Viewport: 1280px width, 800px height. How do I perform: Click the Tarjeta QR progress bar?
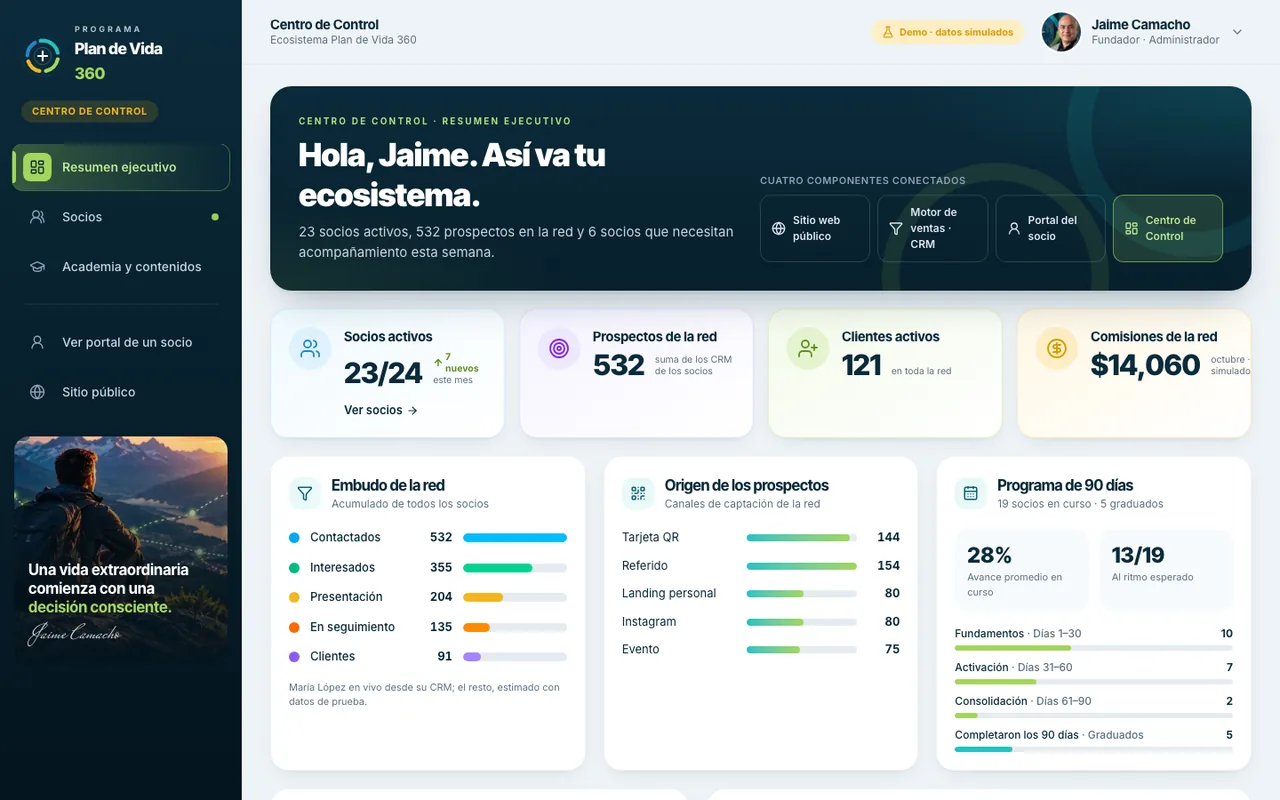tap(802, 538)
